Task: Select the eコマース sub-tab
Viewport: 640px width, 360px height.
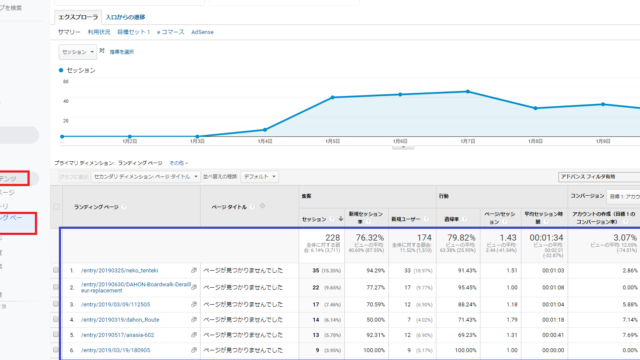Action: point(171,32)
